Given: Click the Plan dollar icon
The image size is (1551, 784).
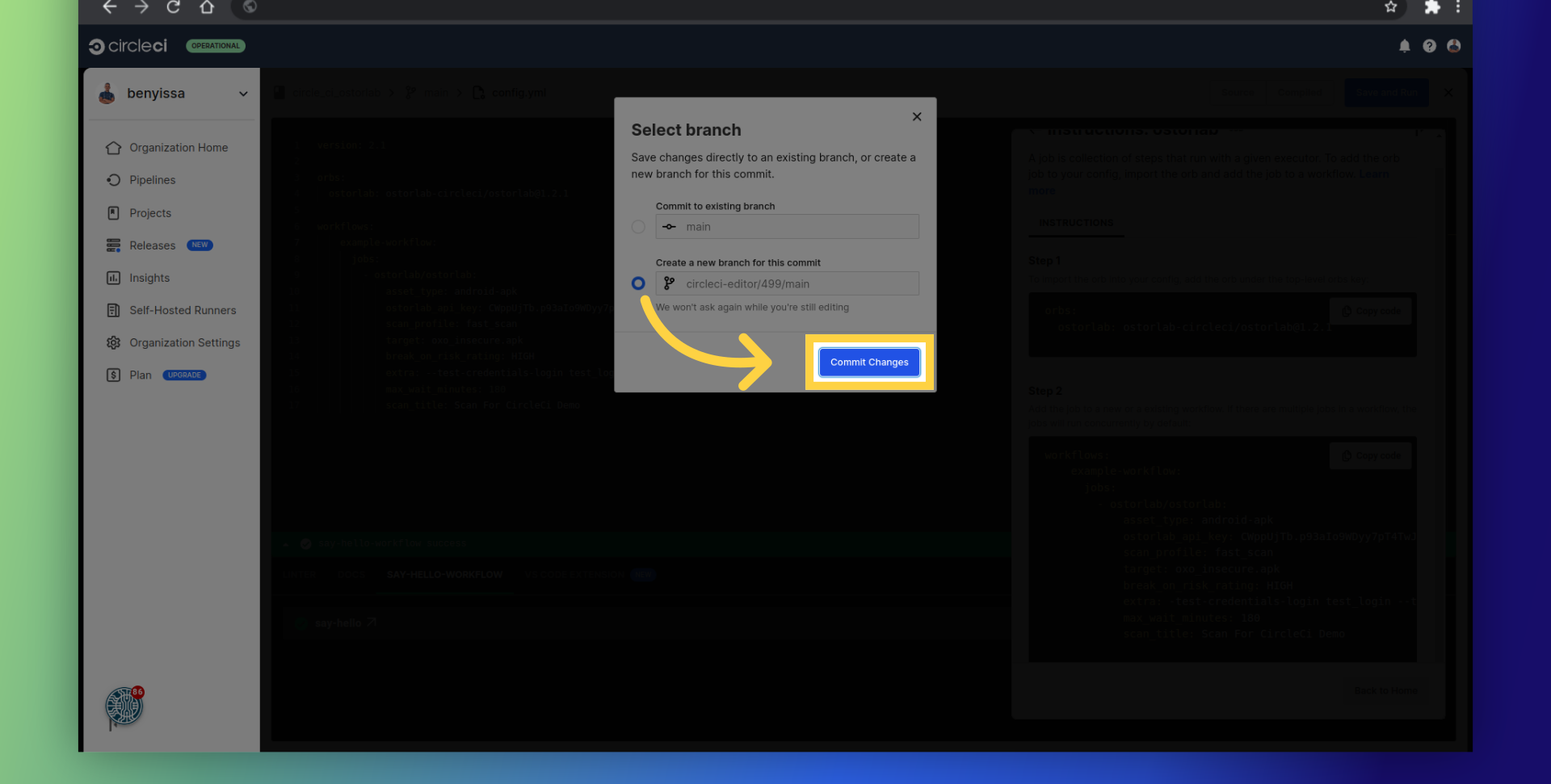Looking at the screenshot, I should (x=114, y=375).
